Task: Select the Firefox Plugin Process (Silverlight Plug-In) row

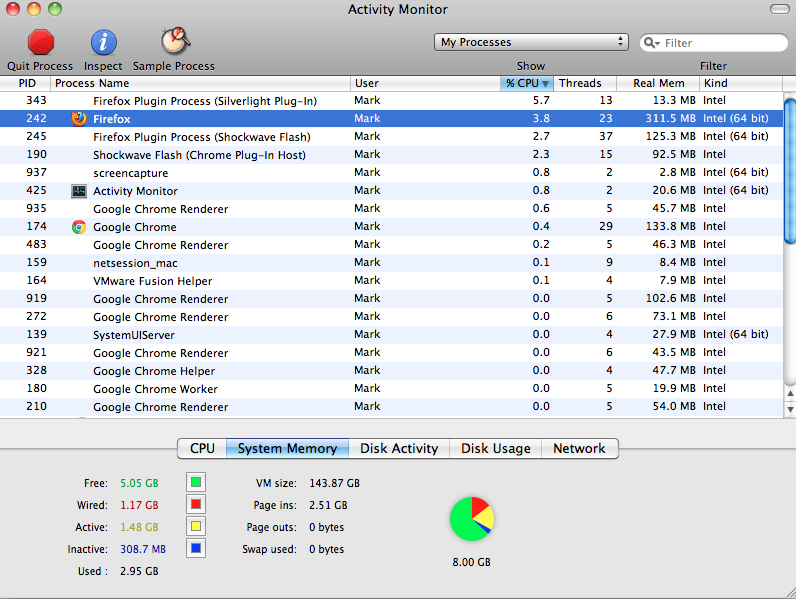Action: click(391, 101)
